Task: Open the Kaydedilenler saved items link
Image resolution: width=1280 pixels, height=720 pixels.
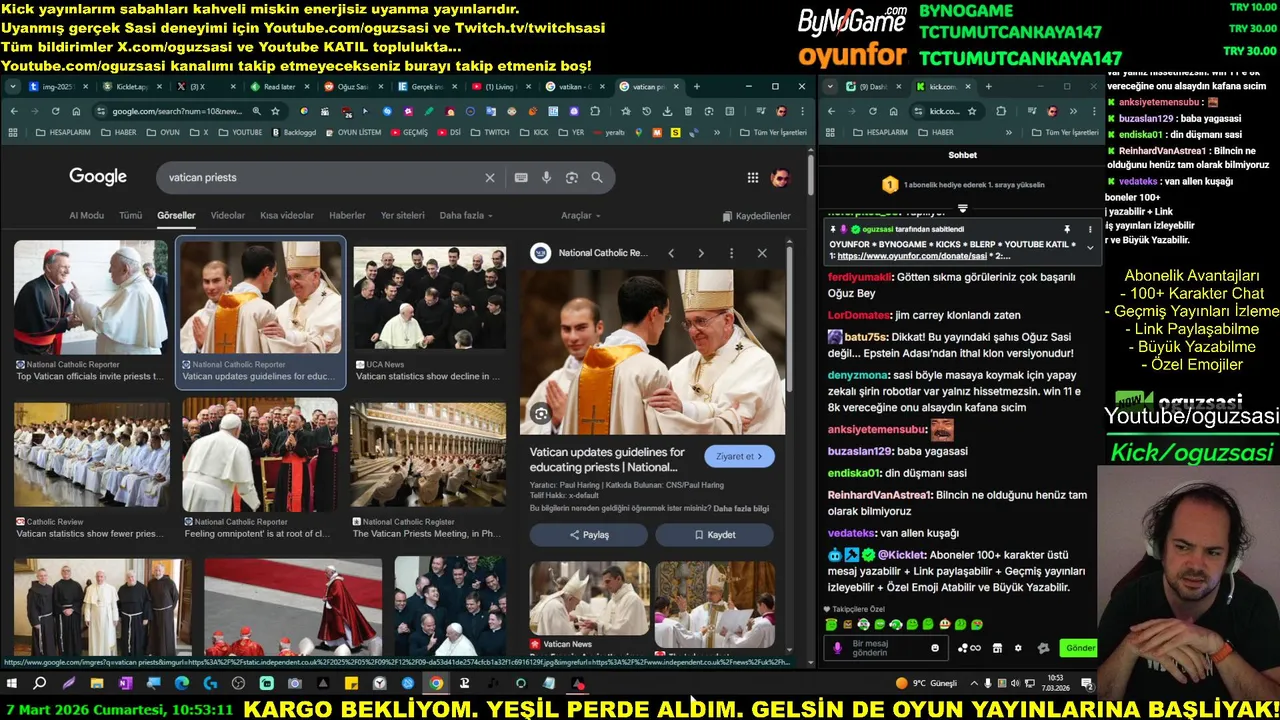Action: [756, 216]
